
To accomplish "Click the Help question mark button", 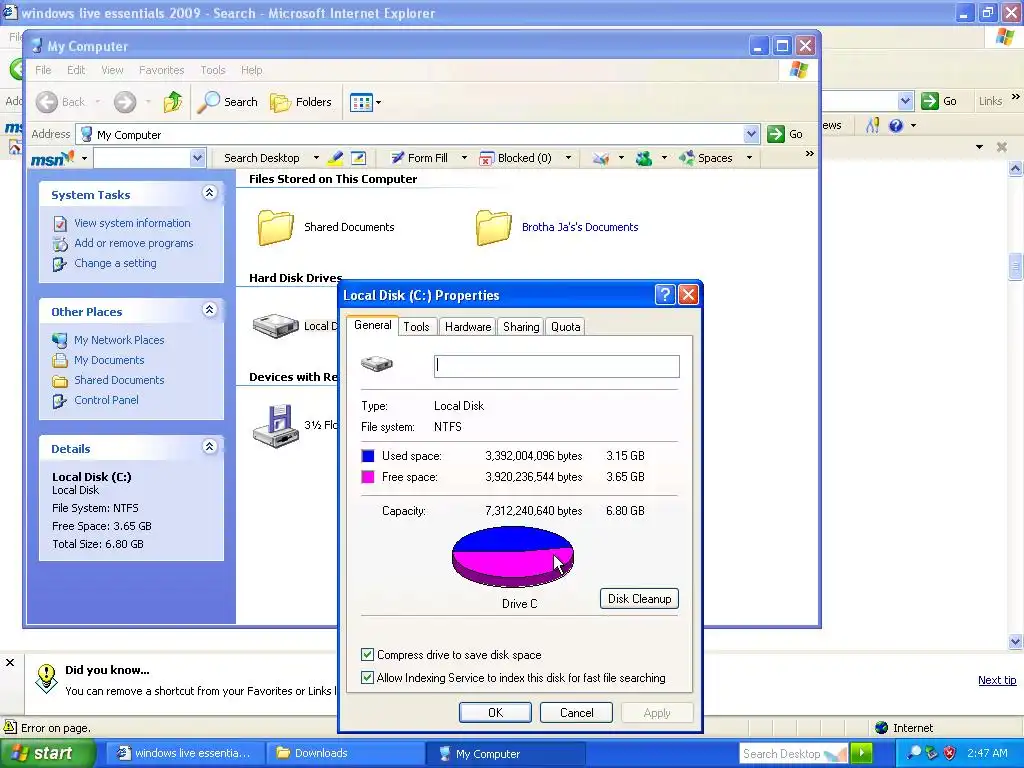I will [665, 295].
